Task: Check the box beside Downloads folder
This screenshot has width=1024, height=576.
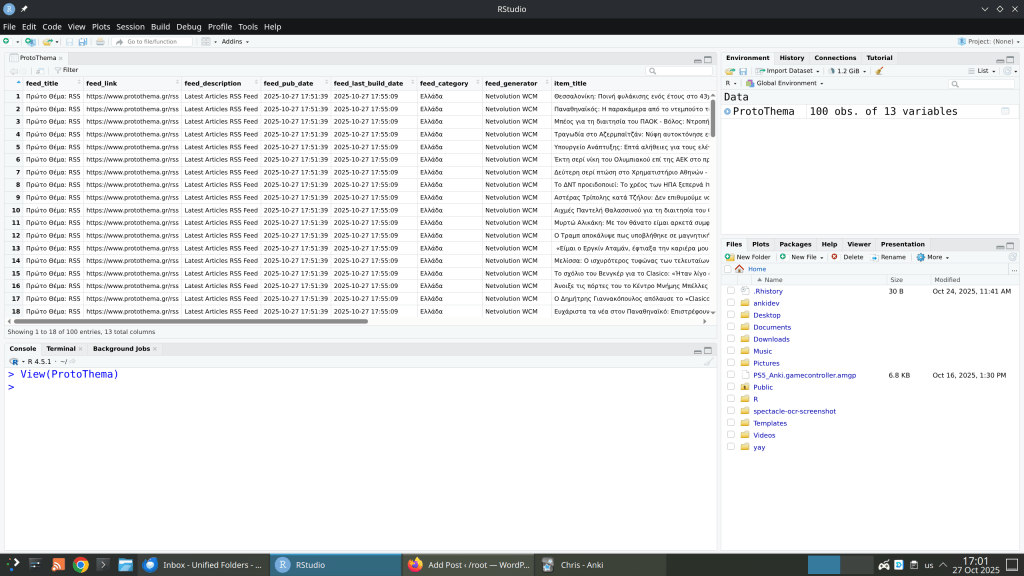Action: coord(731,339)
